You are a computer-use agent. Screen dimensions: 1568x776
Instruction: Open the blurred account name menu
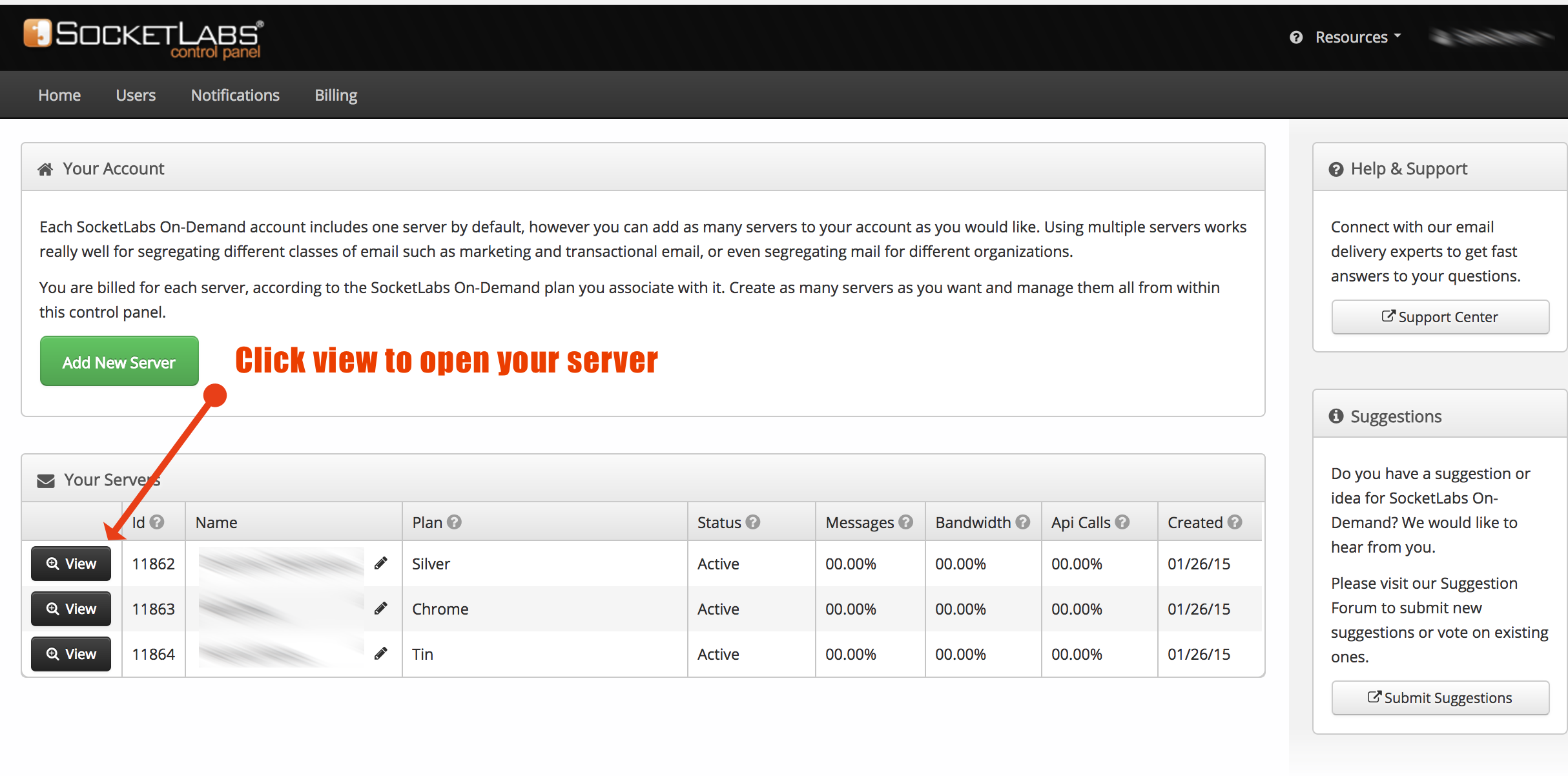point(1492,37)
